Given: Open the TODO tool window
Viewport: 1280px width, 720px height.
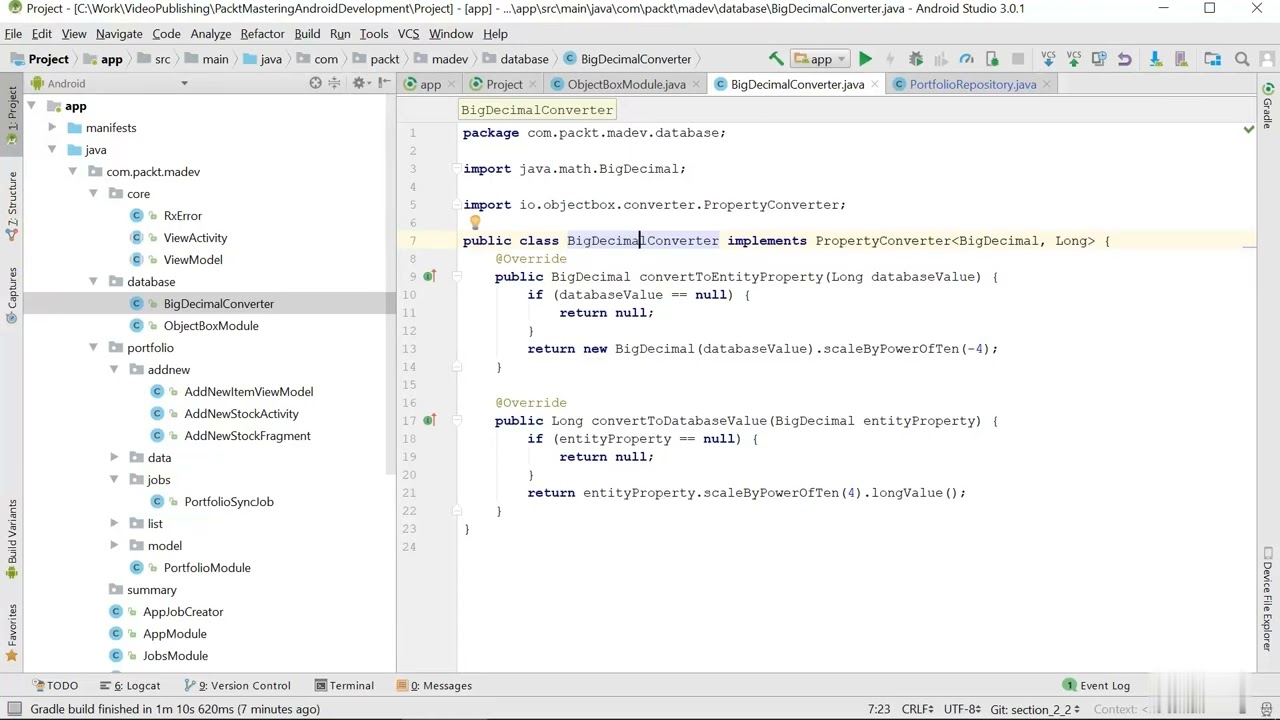Looking at the screenshot, I should 55,685.
